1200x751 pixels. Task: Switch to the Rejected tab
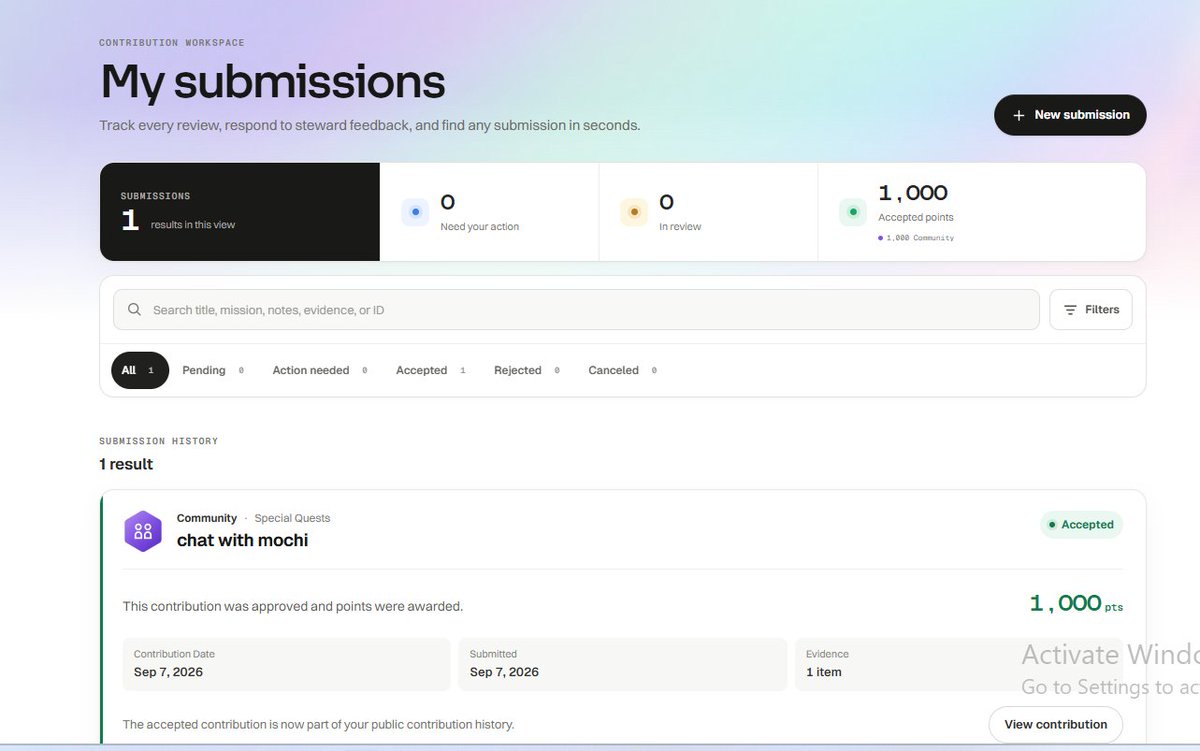[526, 370]
